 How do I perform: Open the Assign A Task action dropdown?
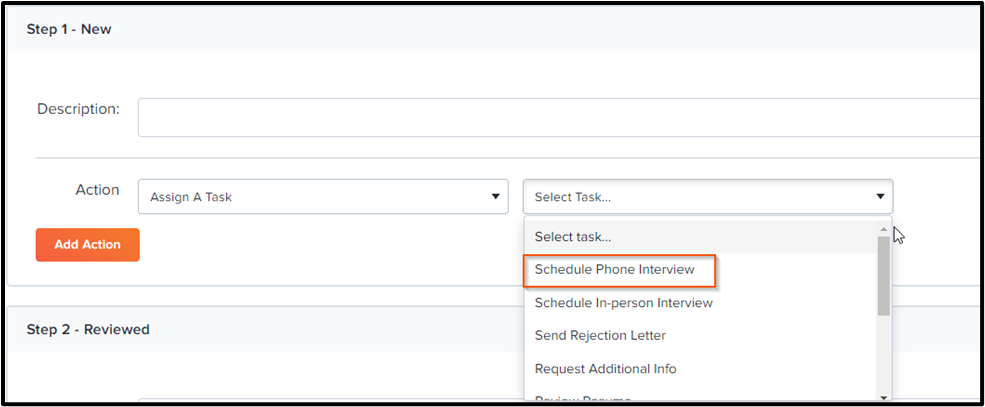point(323,197)
